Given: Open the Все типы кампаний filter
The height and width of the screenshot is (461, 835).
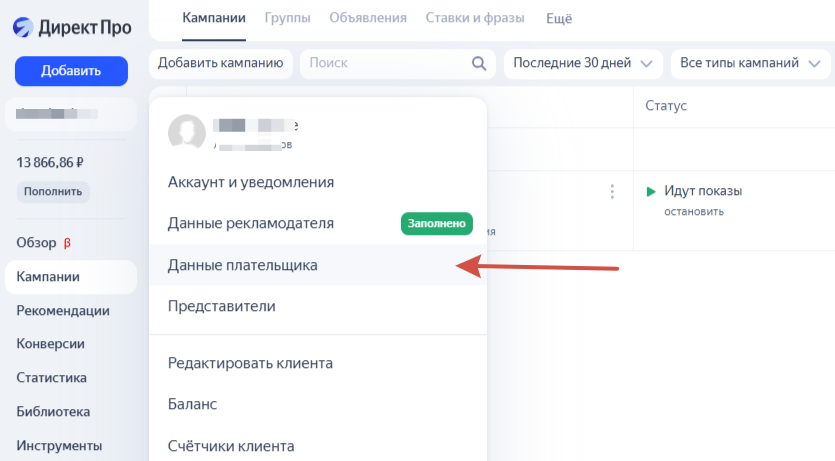Looking at the screenshot, I should click(x=750, y=63).
